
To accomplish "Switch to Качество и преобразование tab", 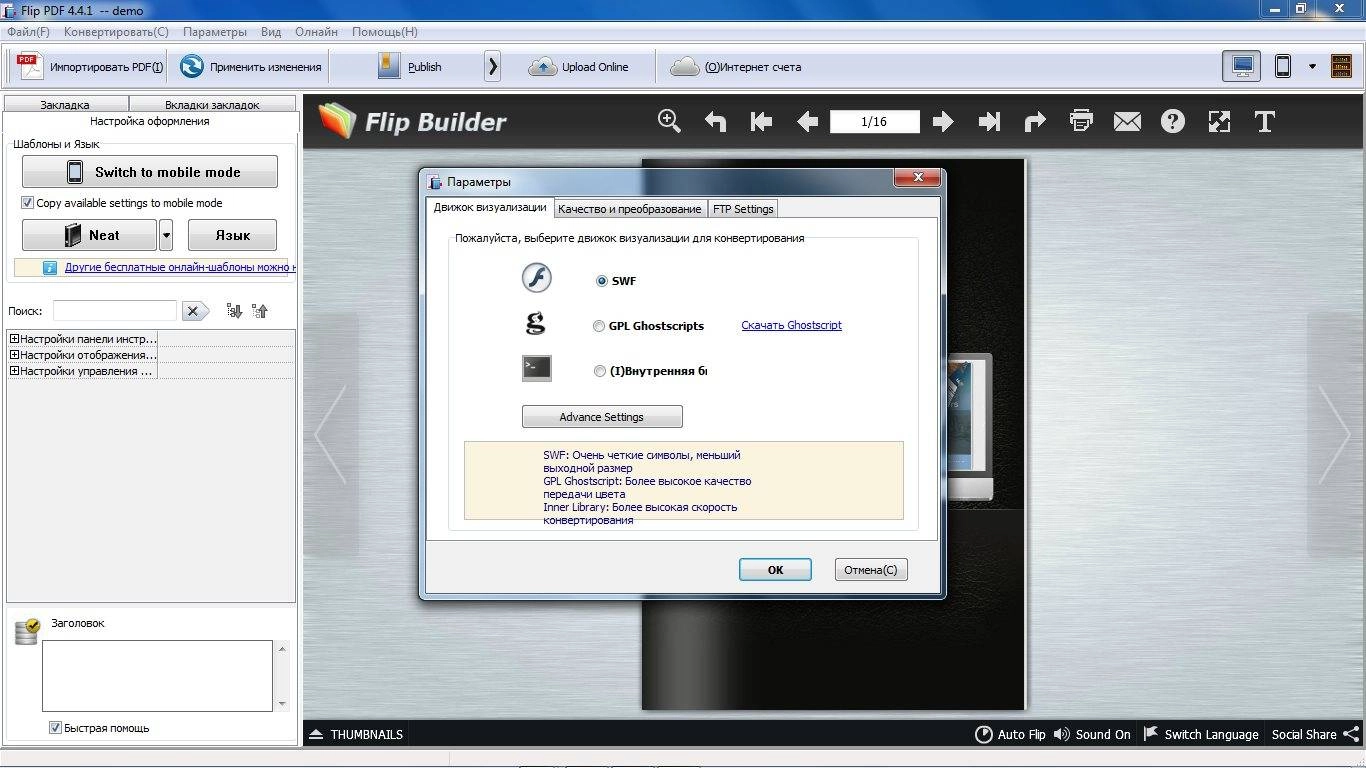I will (x=630, y=209).
